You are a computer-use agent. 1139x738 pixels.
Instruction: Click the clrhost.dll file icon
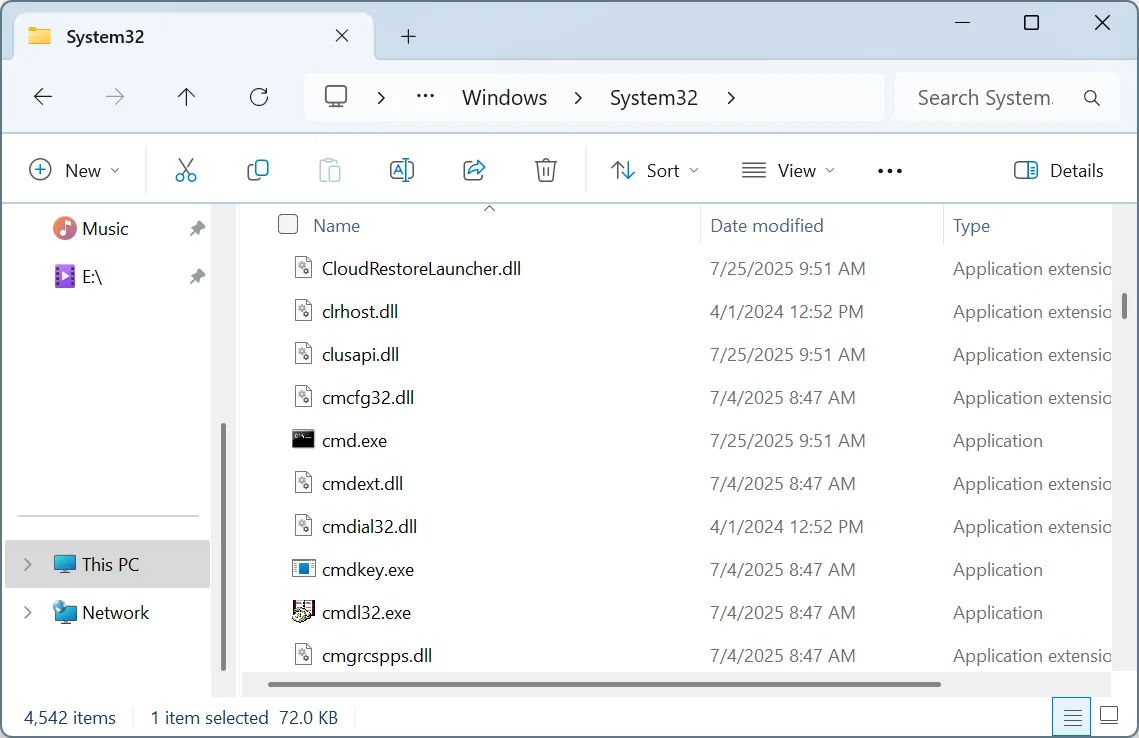(303, 310)
